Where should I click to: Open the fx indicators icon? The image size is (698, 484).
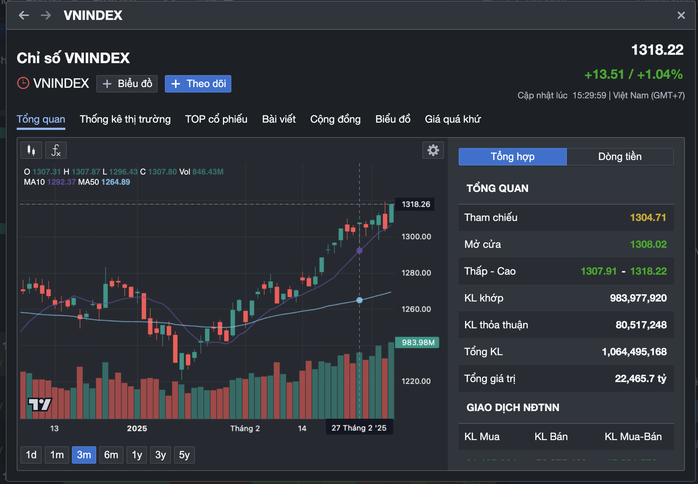[x=56, y=150]
